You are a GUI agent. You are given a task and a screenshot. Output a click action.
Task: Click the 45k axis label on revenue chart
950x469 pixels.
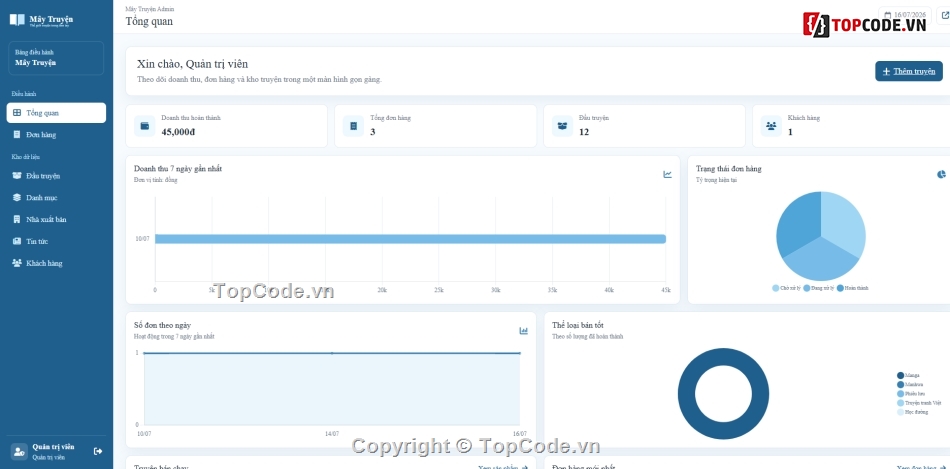(666, 290)
